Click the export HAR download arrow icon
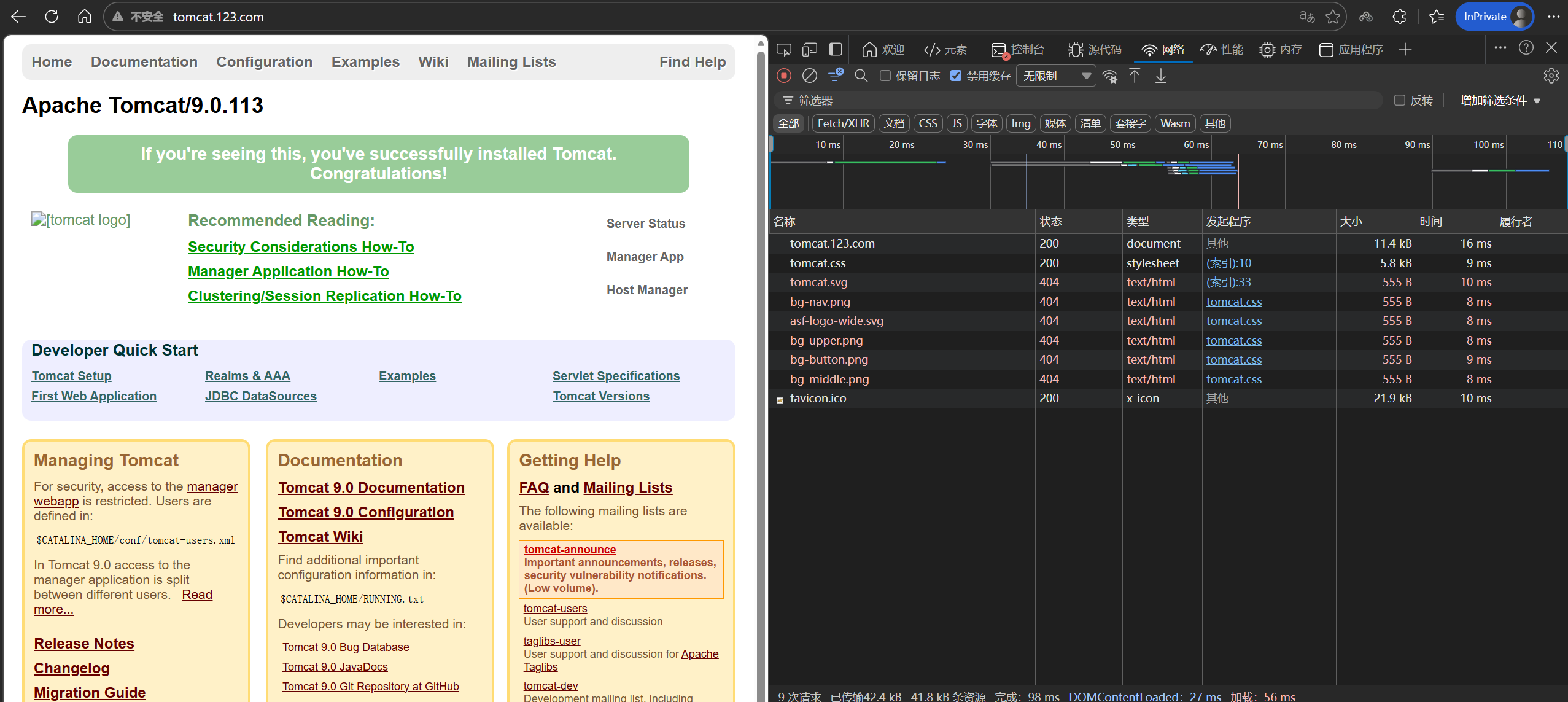This screenshot has width=1568, height=702. coord(1160,76)
